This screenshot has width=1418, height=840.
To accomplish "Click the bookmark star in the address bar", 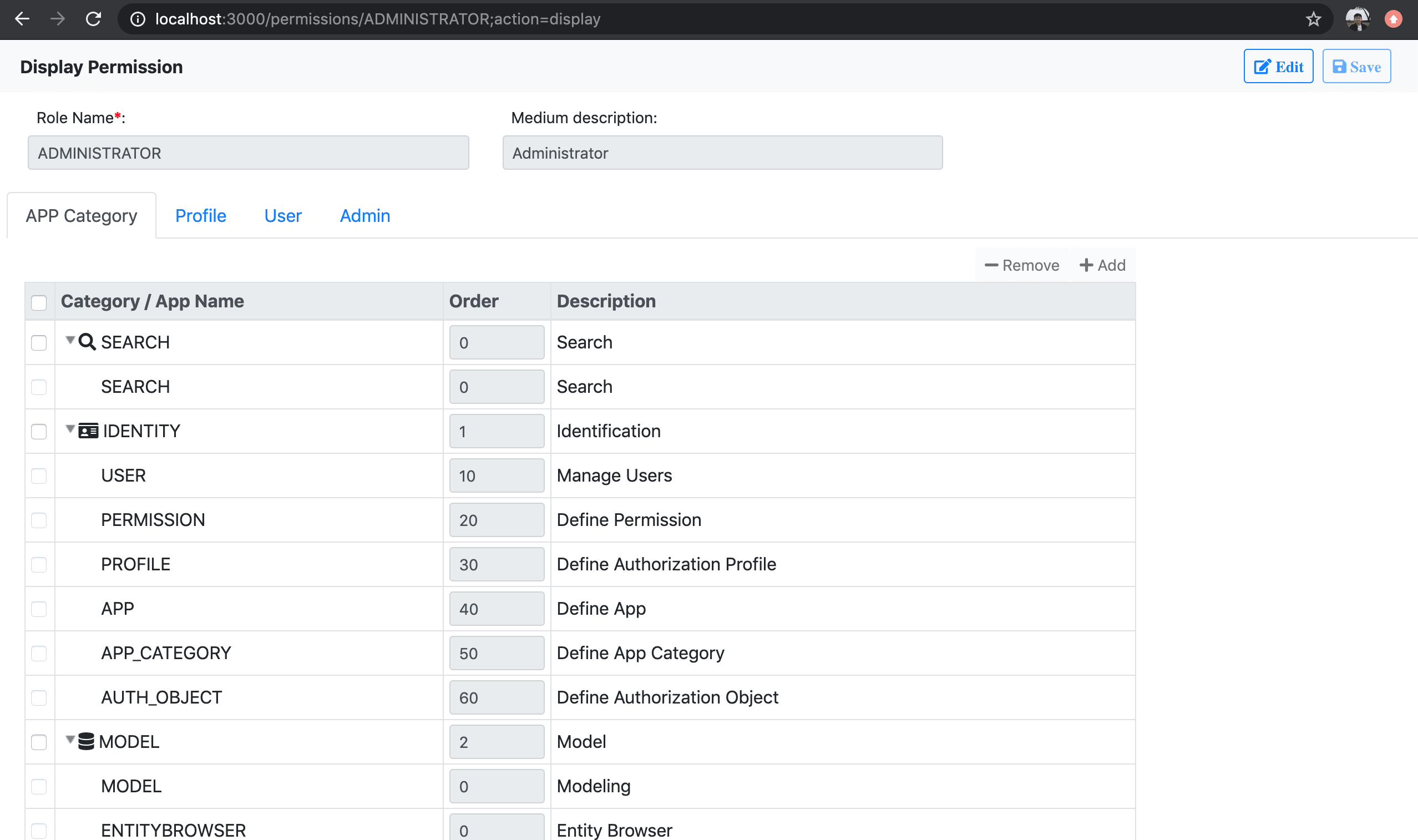I will click(1313, 19).
